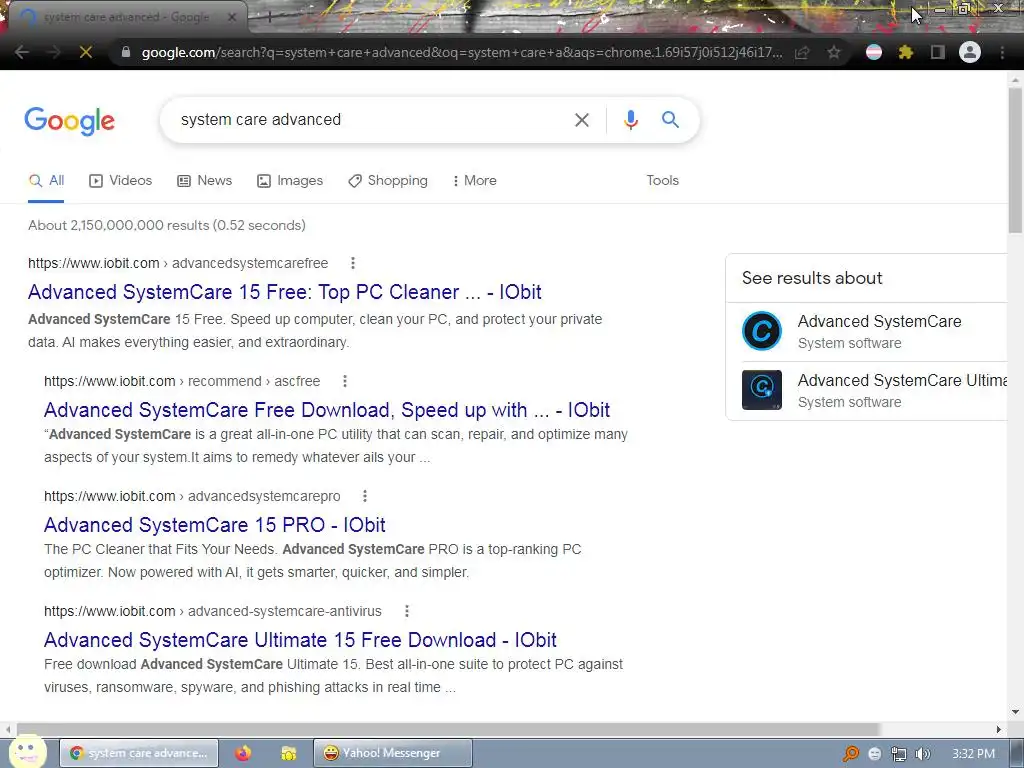The height and width of the screenshot is (768, 1024).
Task: Click the 3:32 PM taskbar clock
Action: click(x=973, y=754)
